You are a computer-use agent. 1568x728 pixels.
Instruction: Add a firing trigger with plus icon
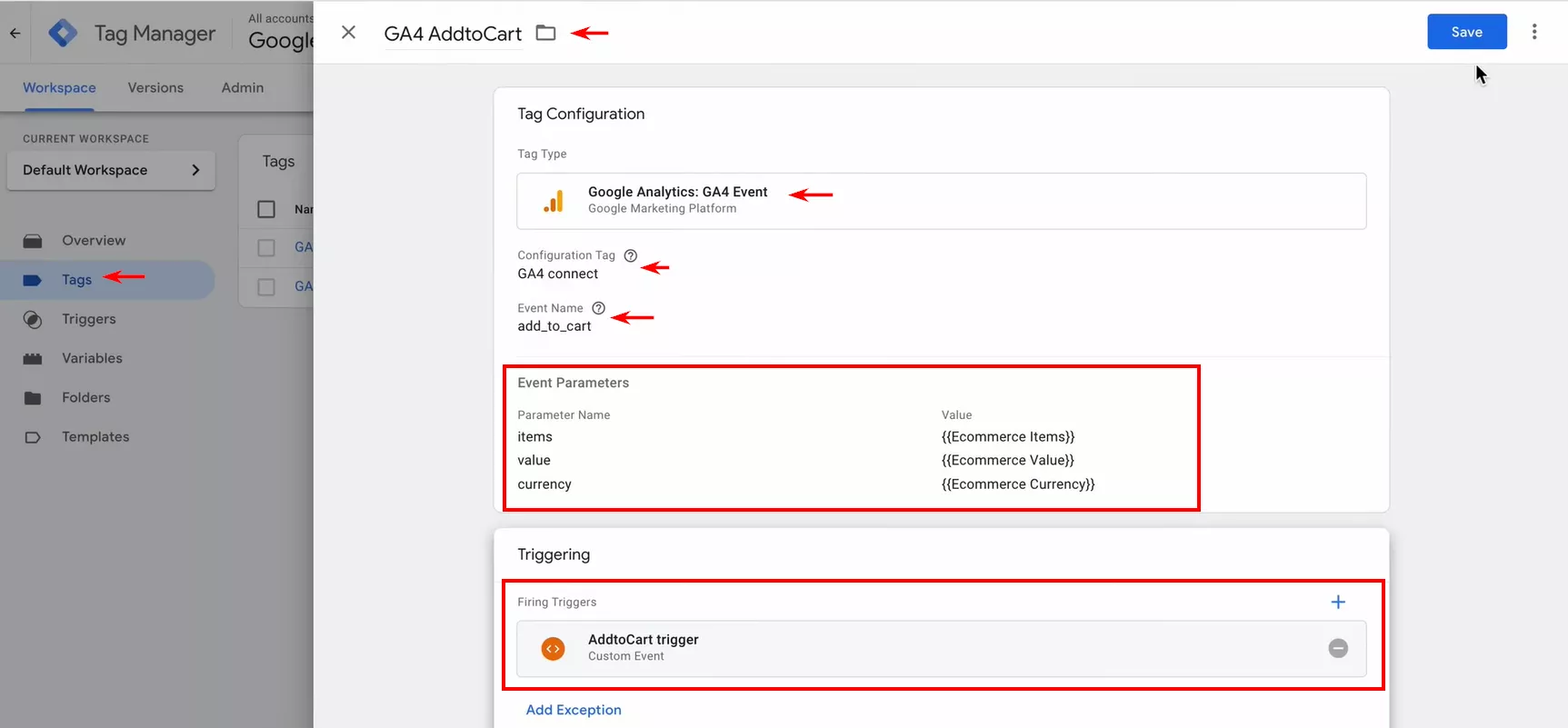(x=1338, y=602)
